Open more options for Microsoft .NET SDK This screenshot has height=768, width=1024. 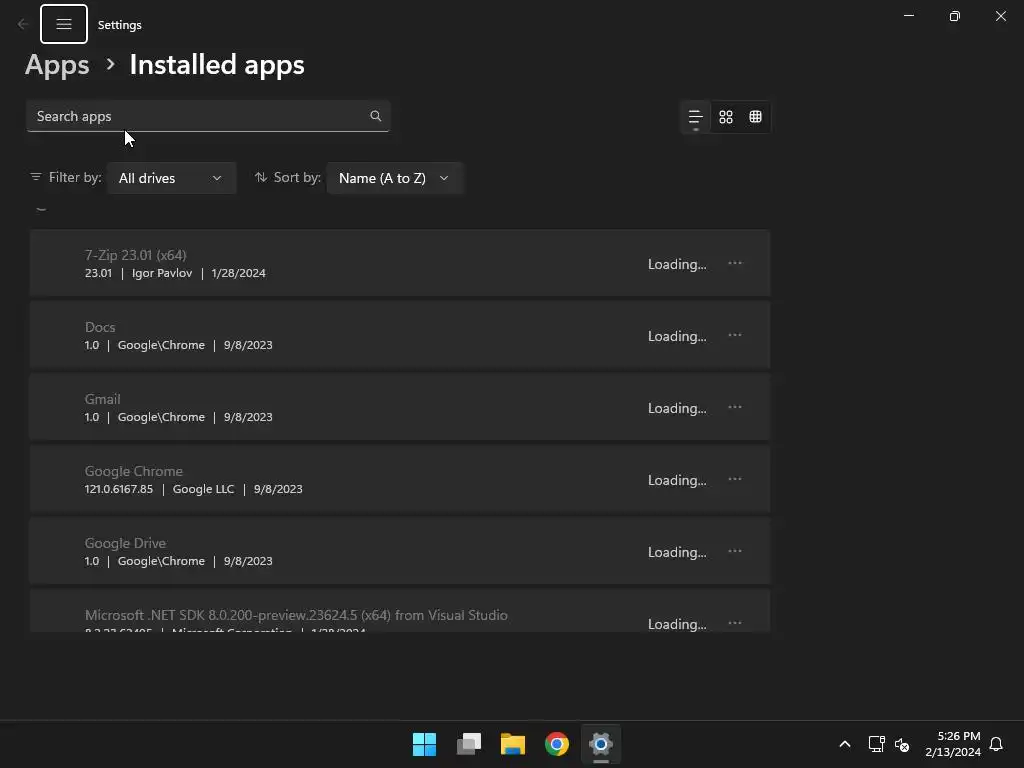pos(735,623)
